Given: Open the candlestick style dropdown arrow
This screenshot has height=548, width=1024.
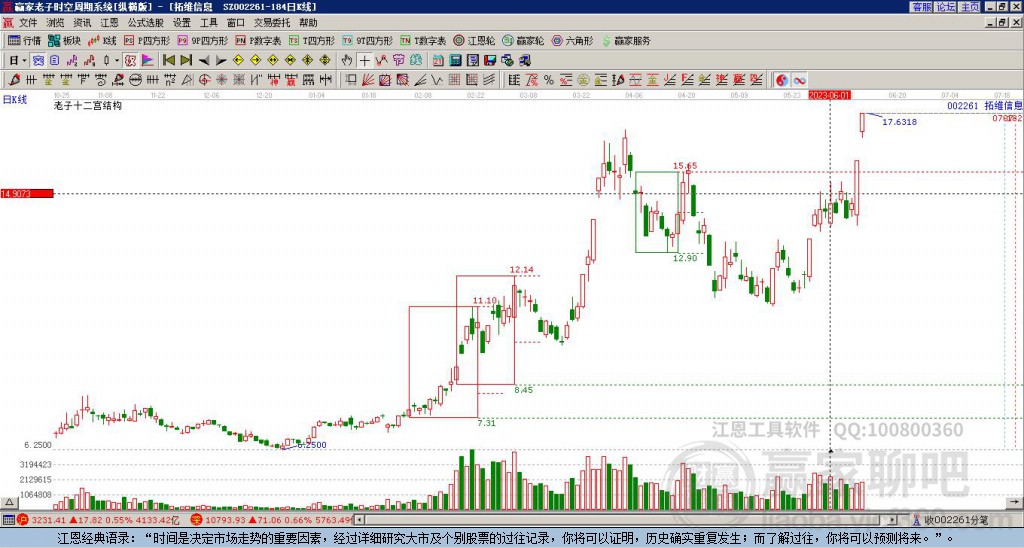Looking at the screenshot, I should pyautogui.click(x=117, y=61).
